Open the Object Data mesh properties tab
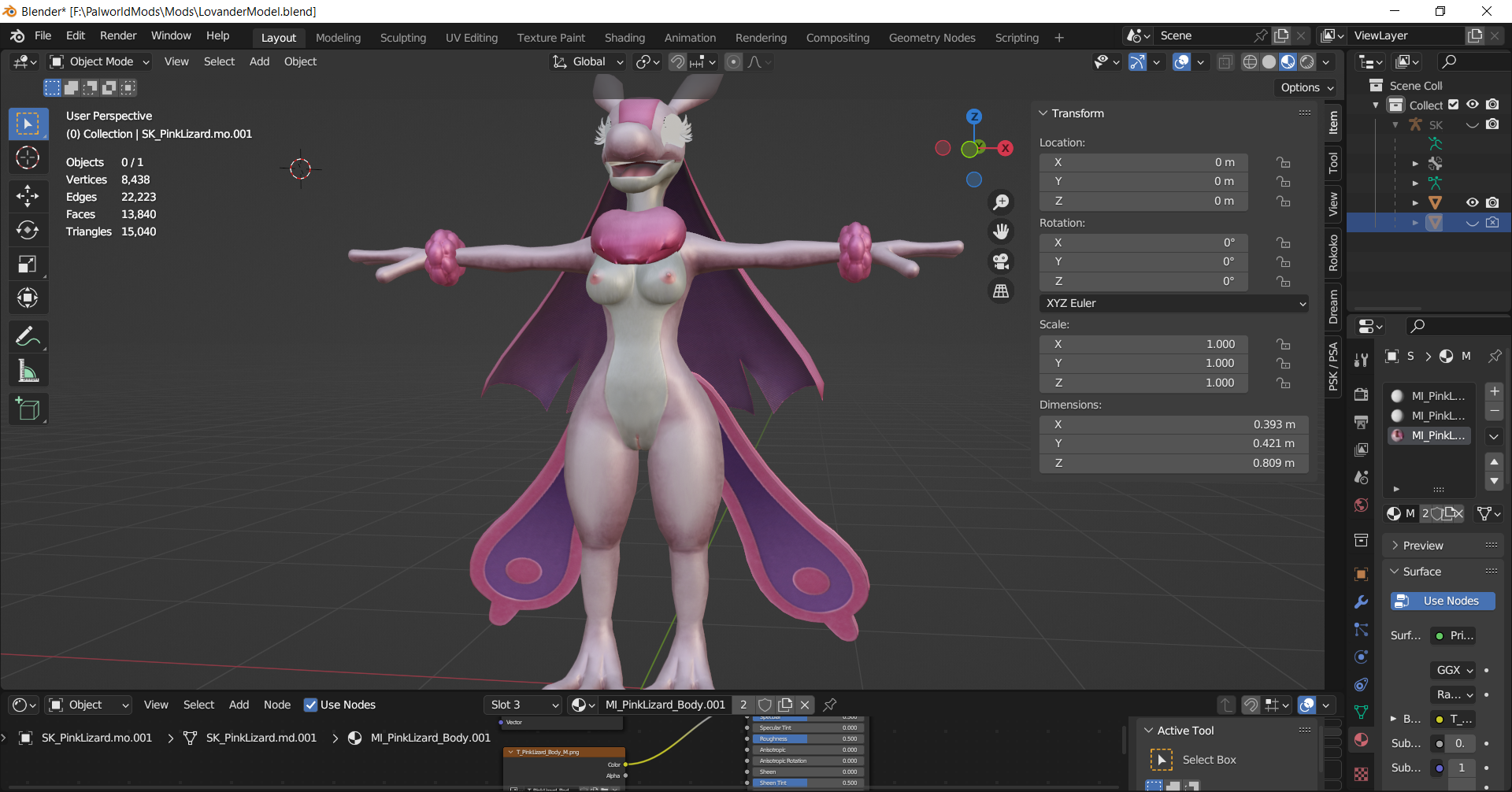This screenshot has width=1512, height=792. tap(1361, 712)
